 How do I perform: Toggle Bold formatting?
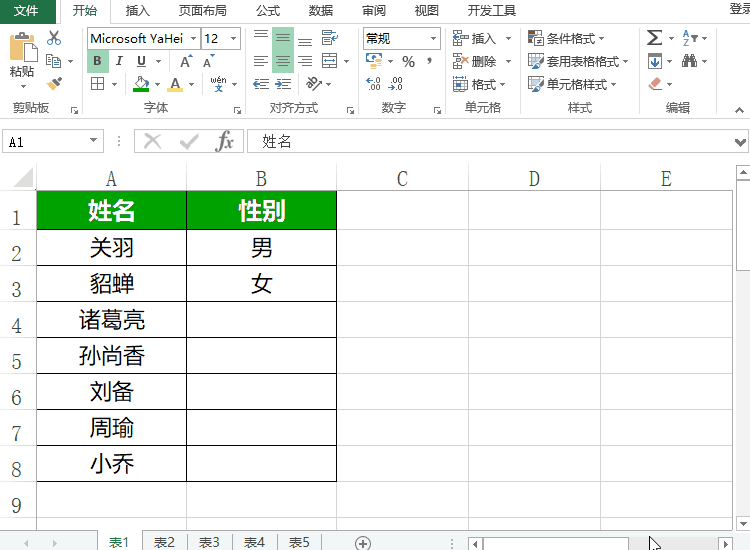pyautogui.click(x=98, y=61)
